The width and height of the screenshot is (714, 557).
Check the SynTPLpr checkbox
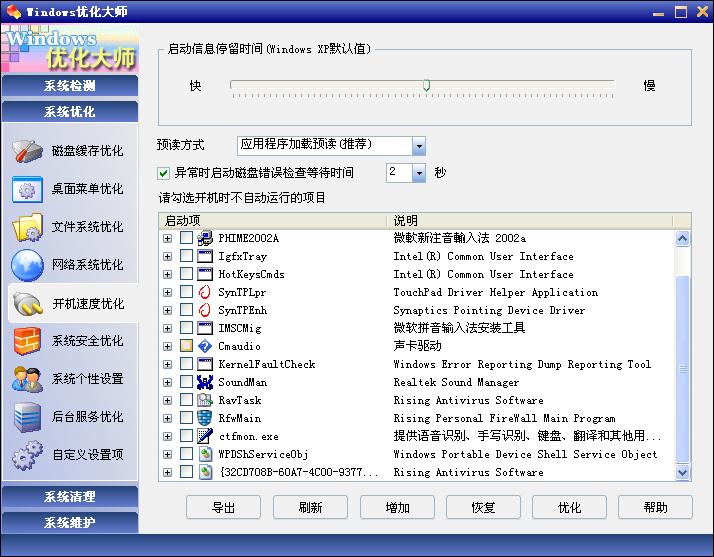(186, 292)
